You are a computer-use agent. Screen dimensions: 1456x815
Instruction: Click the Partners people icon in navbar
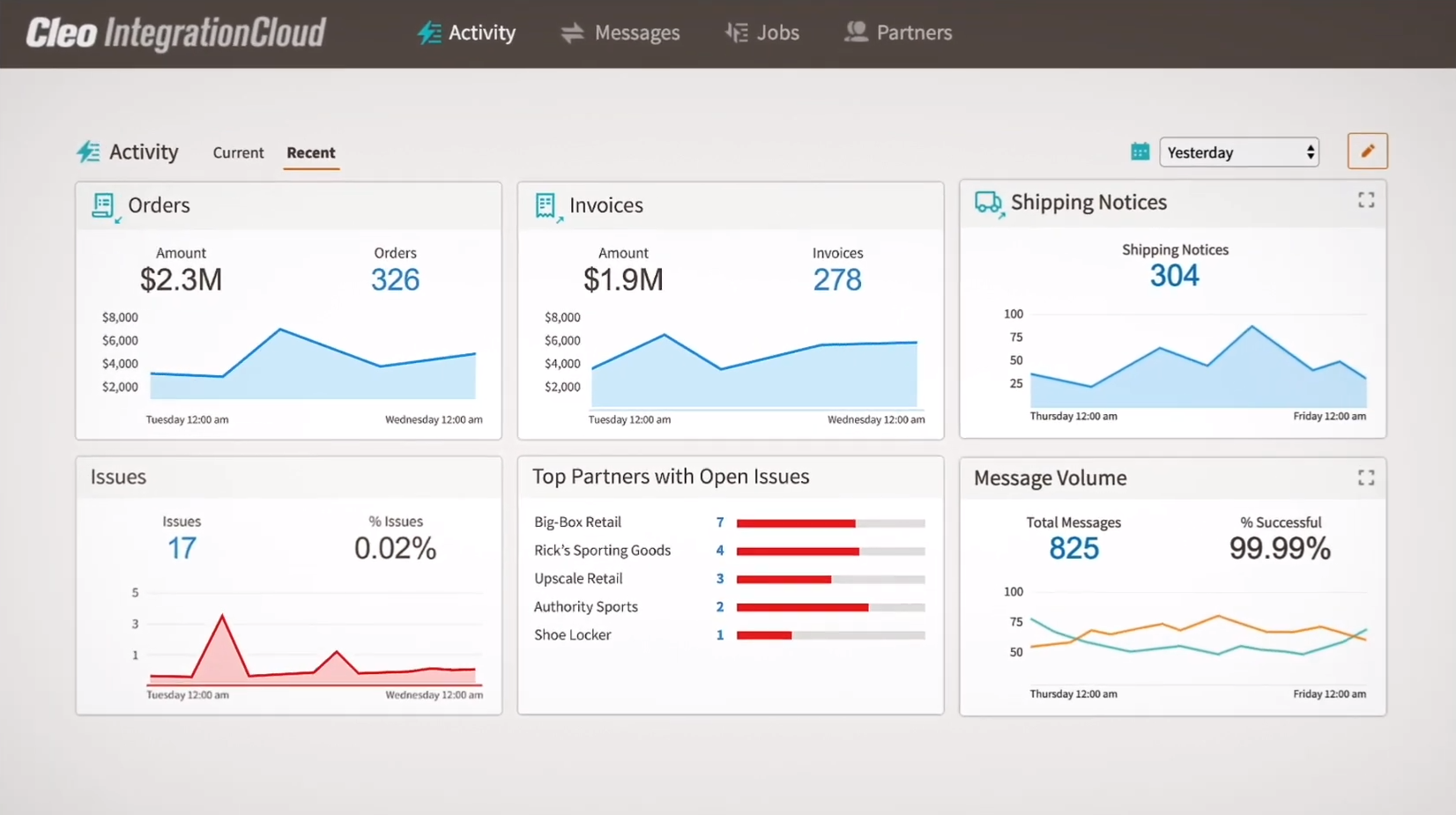click(856, 32)
